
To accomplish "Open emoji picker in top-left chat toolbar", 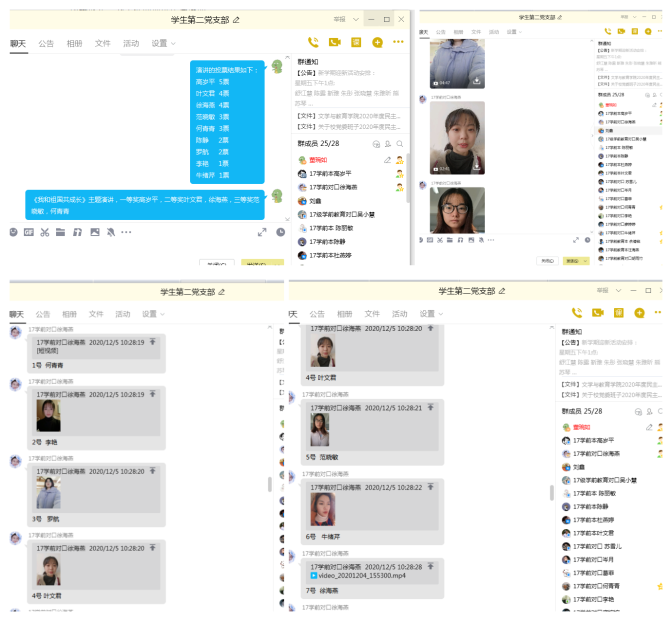I will click(x=13, y=232).
